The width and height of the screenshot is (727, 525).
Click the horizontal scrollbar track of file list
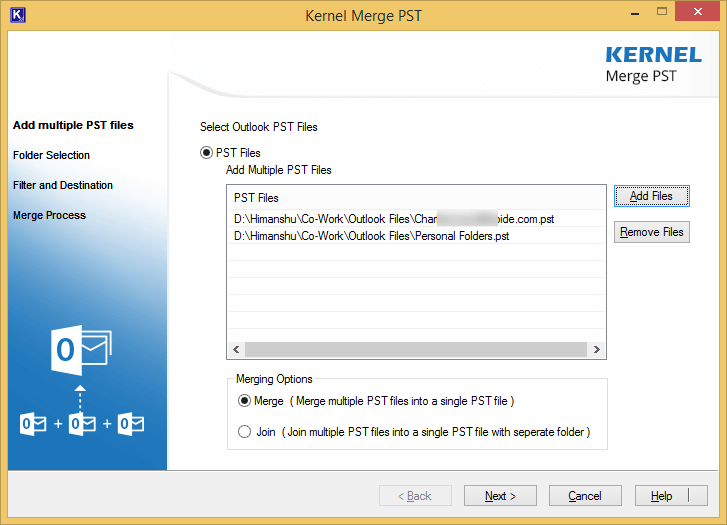point(416,349)
